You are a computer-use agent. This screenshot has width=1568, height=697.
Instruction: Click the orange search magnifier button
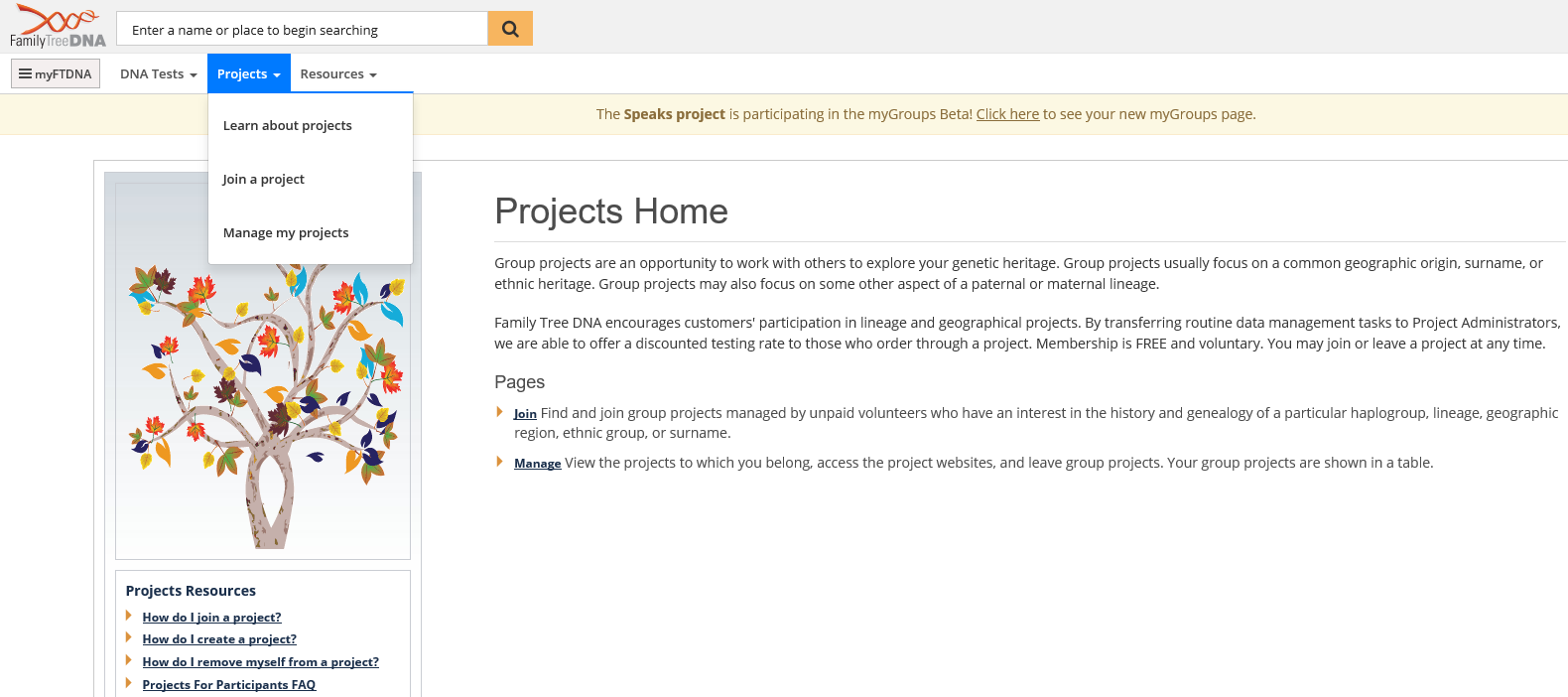click(x=510, y=29)
